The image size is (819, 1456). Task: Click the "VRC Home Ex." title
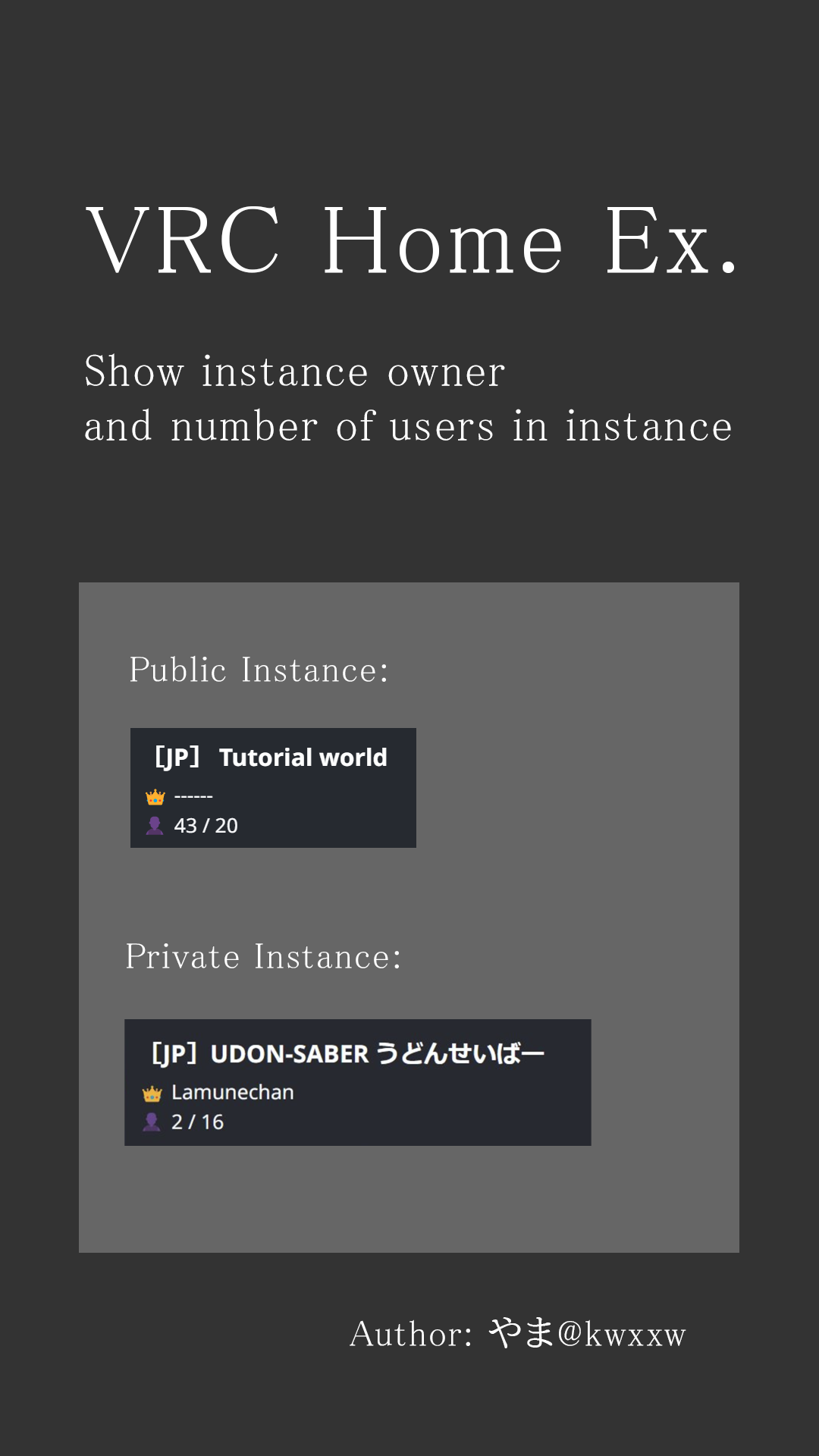[412, 242]
